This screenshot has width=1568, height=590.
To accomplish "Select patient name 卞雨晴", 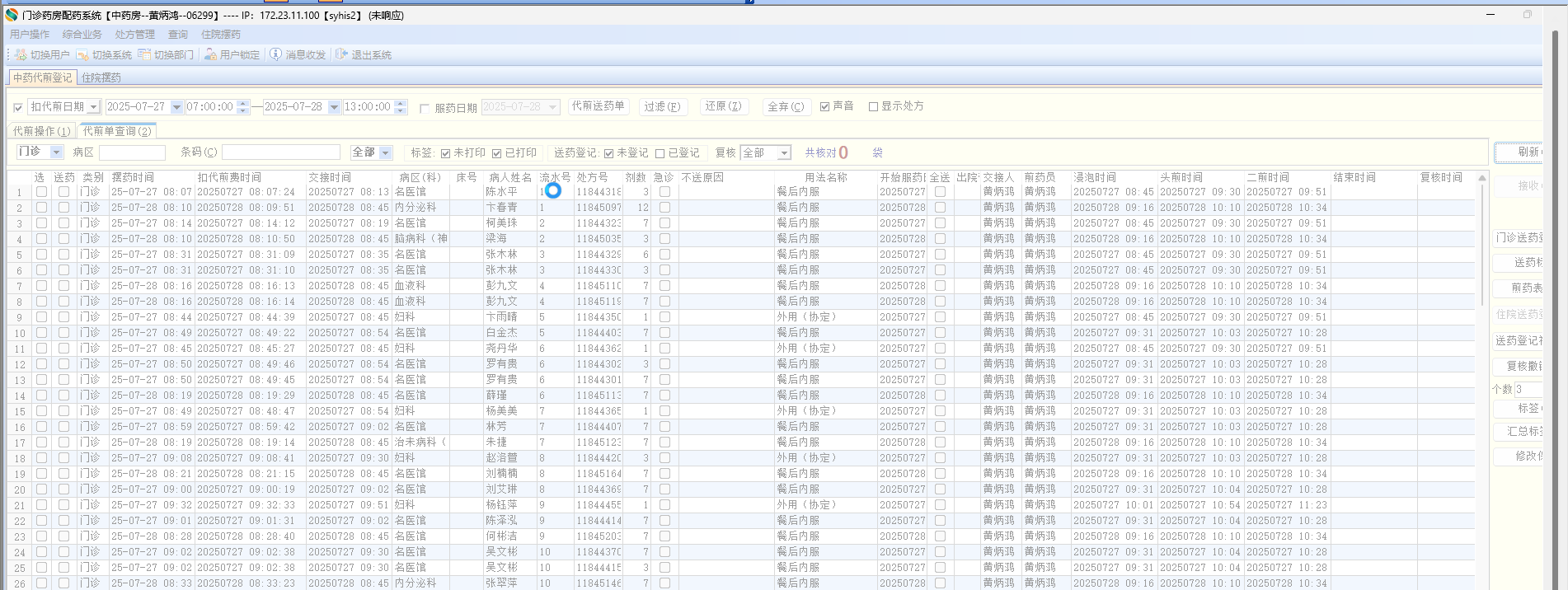I will tap(501, 317).
